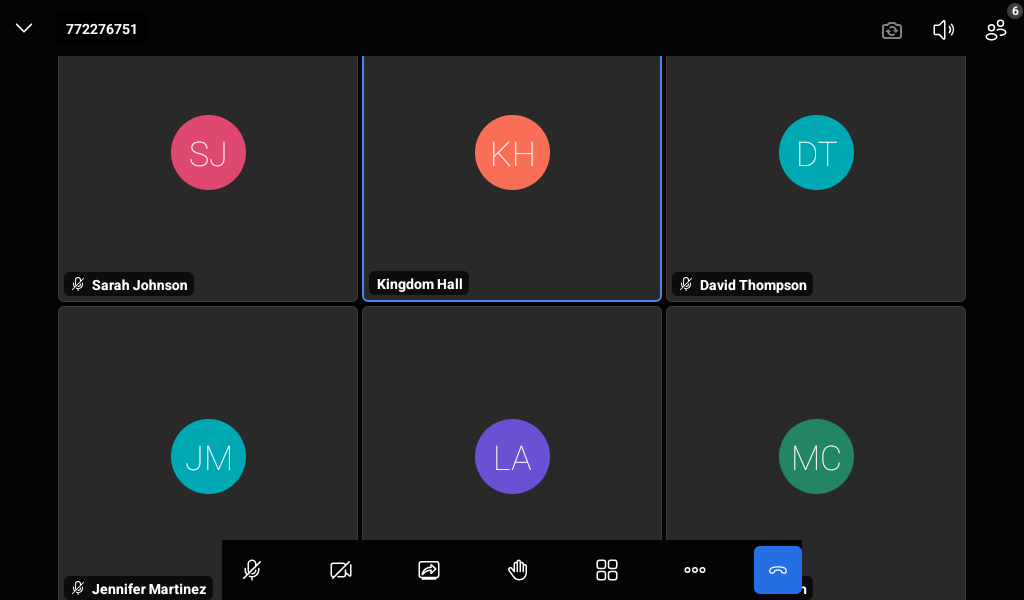Expand more controls with the ellipsis button

tap(694, 570)
